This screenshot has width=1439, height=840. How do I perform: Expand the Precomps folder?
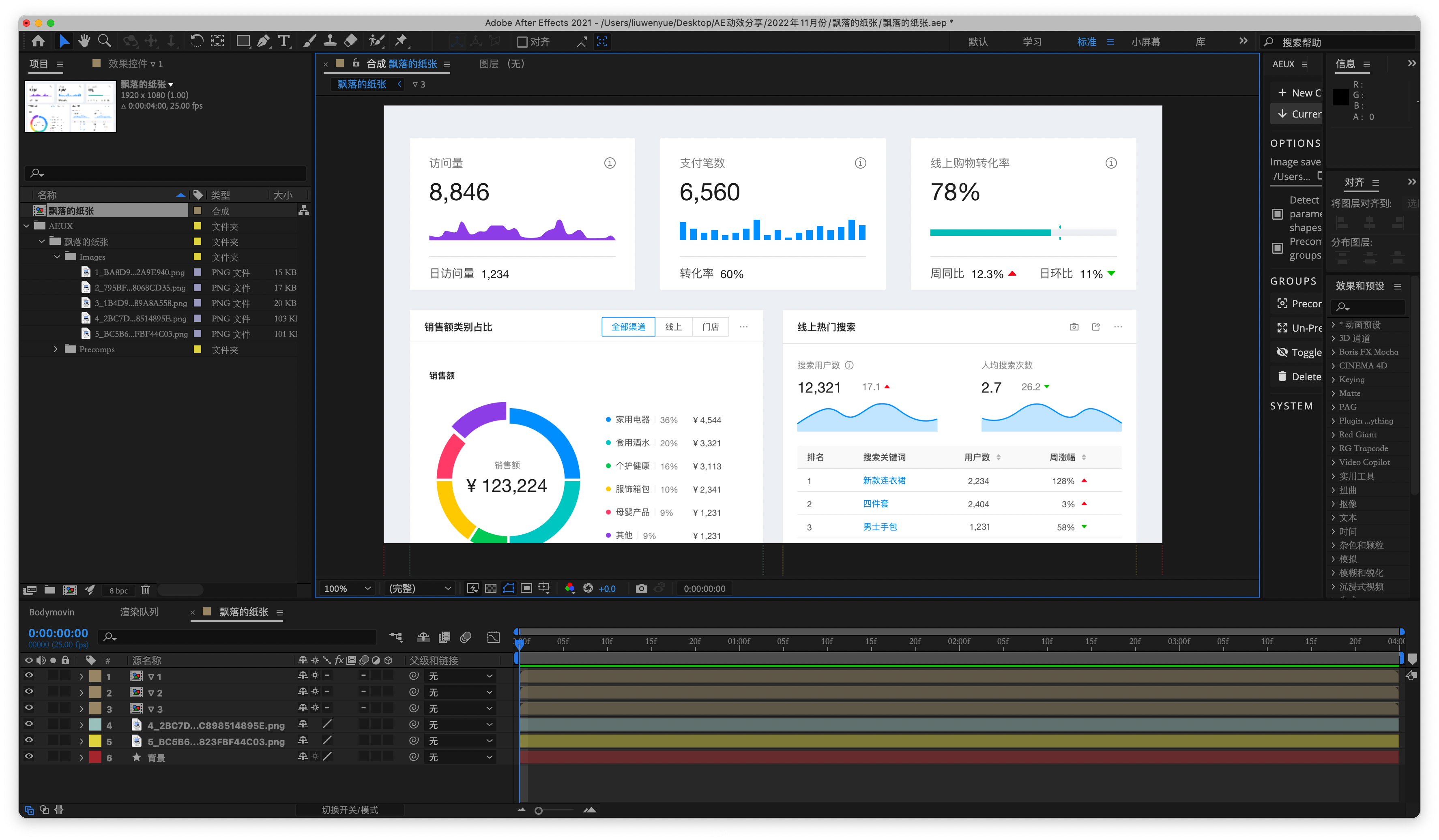pos(56,349)
